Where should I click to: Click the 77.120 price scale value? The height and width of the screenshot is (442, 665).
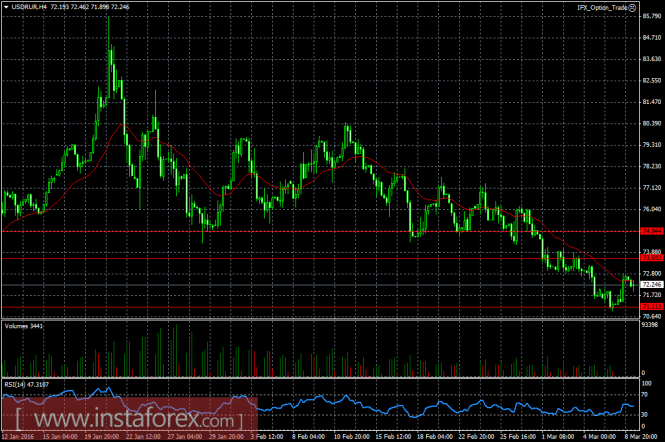coord(652,188)
